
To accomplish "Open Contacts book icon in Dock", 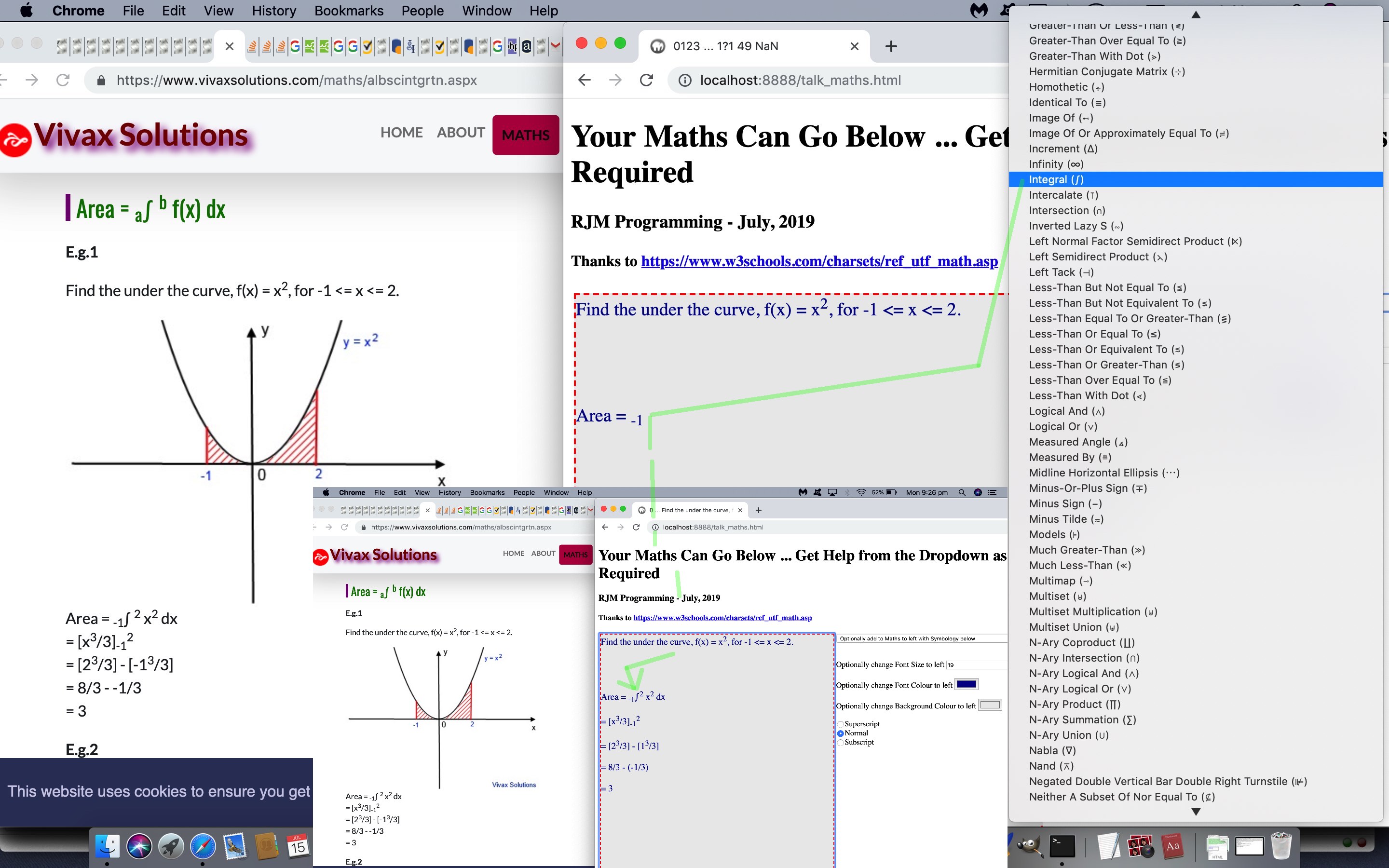I will pos(266,846).
